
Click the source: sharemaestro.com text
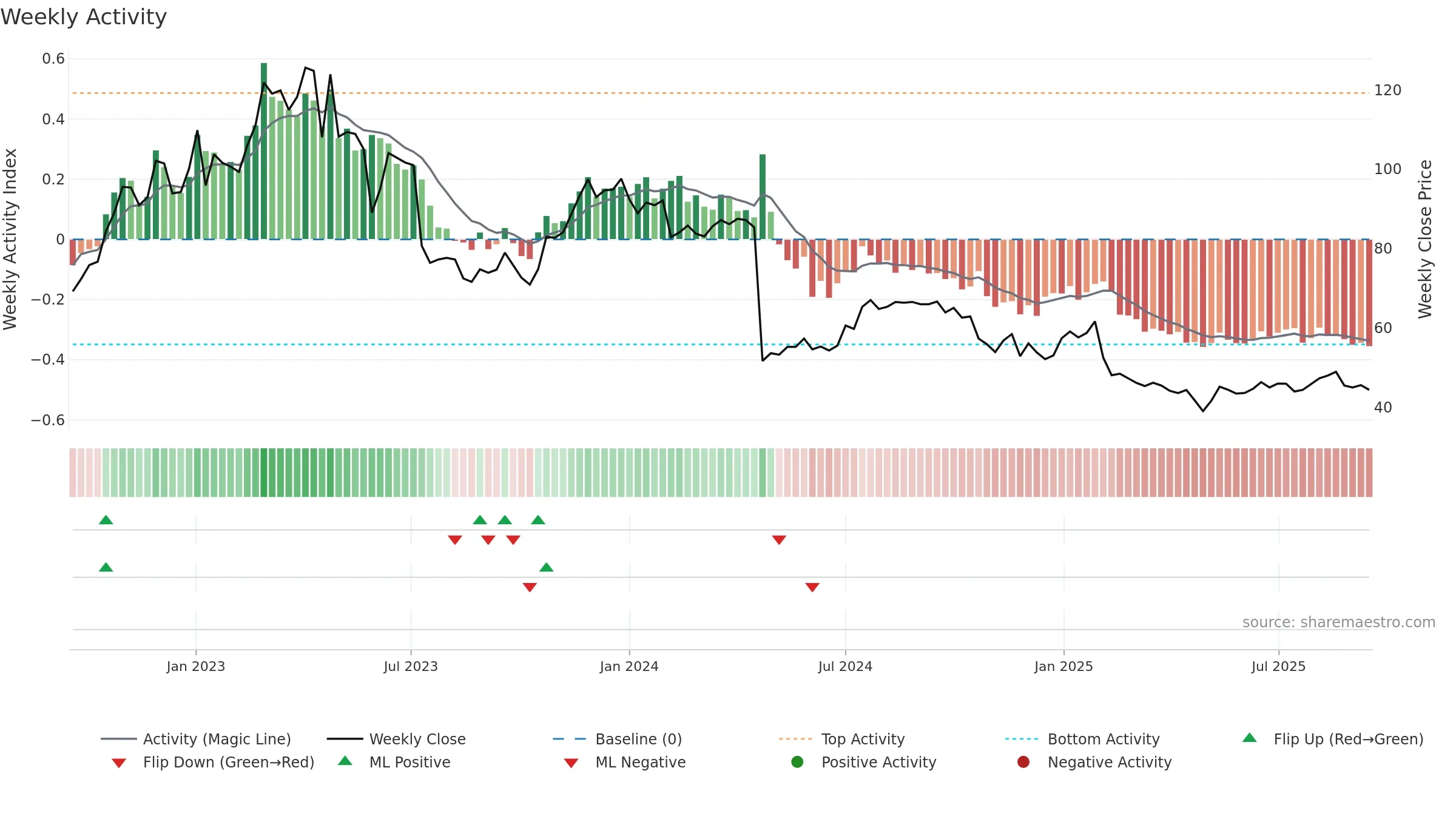(1339, 622)
